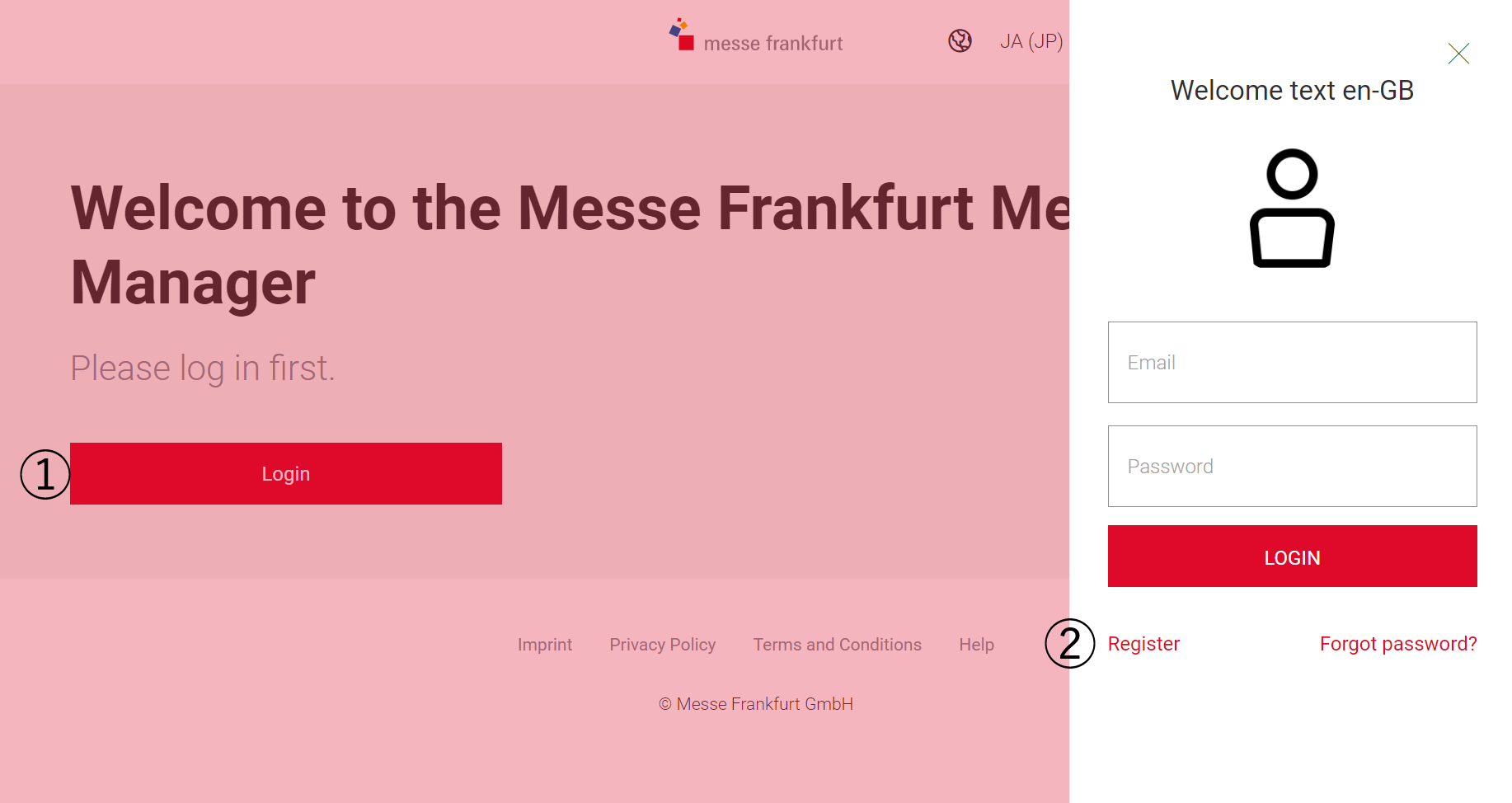1512x803 pixels.
Task: Click the user avatar icon
Action: pyautogui.click(x=1292, y=208)
